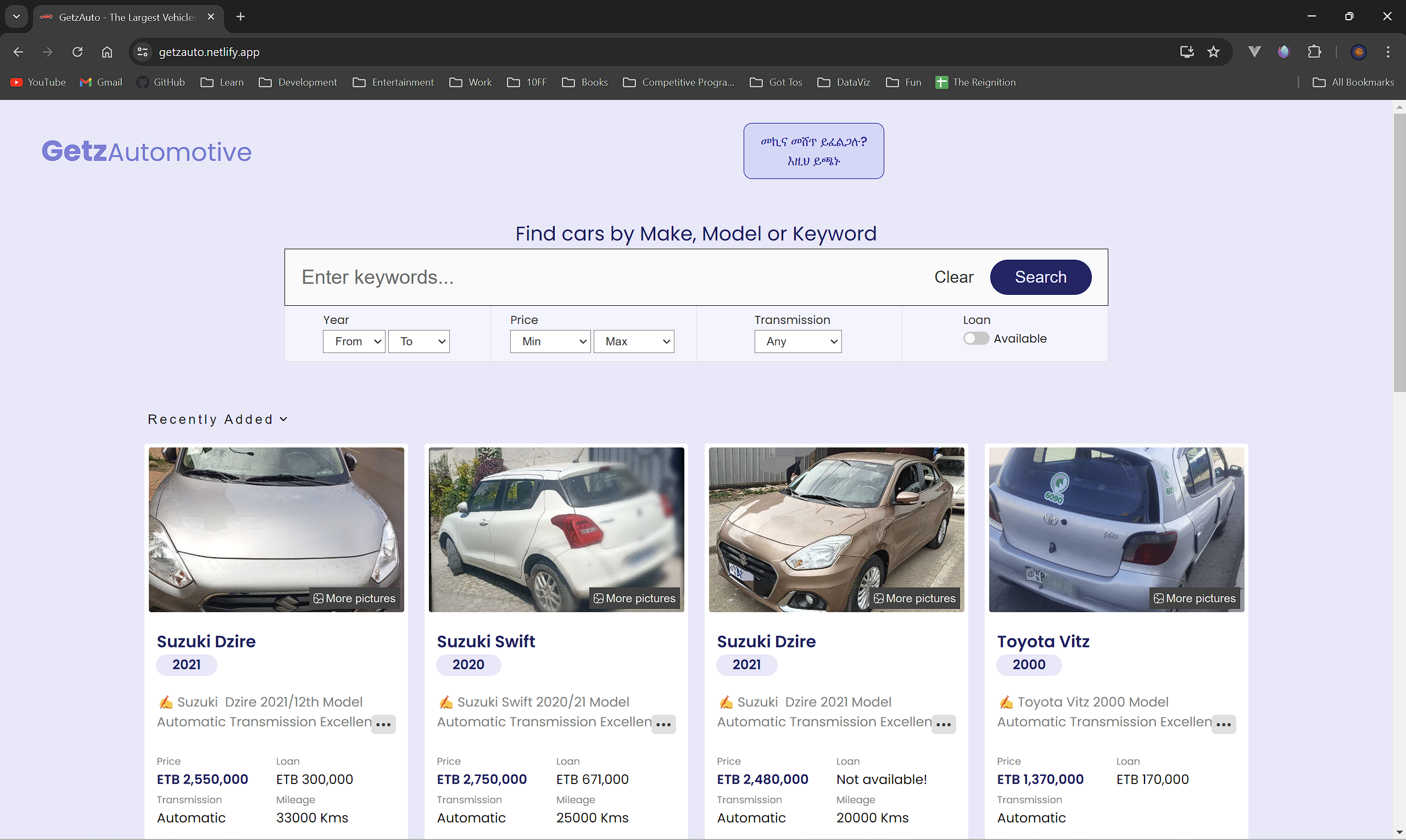Open the browser home icon
The width and height of the screenshot is (1406, 840).
(107, 52)
